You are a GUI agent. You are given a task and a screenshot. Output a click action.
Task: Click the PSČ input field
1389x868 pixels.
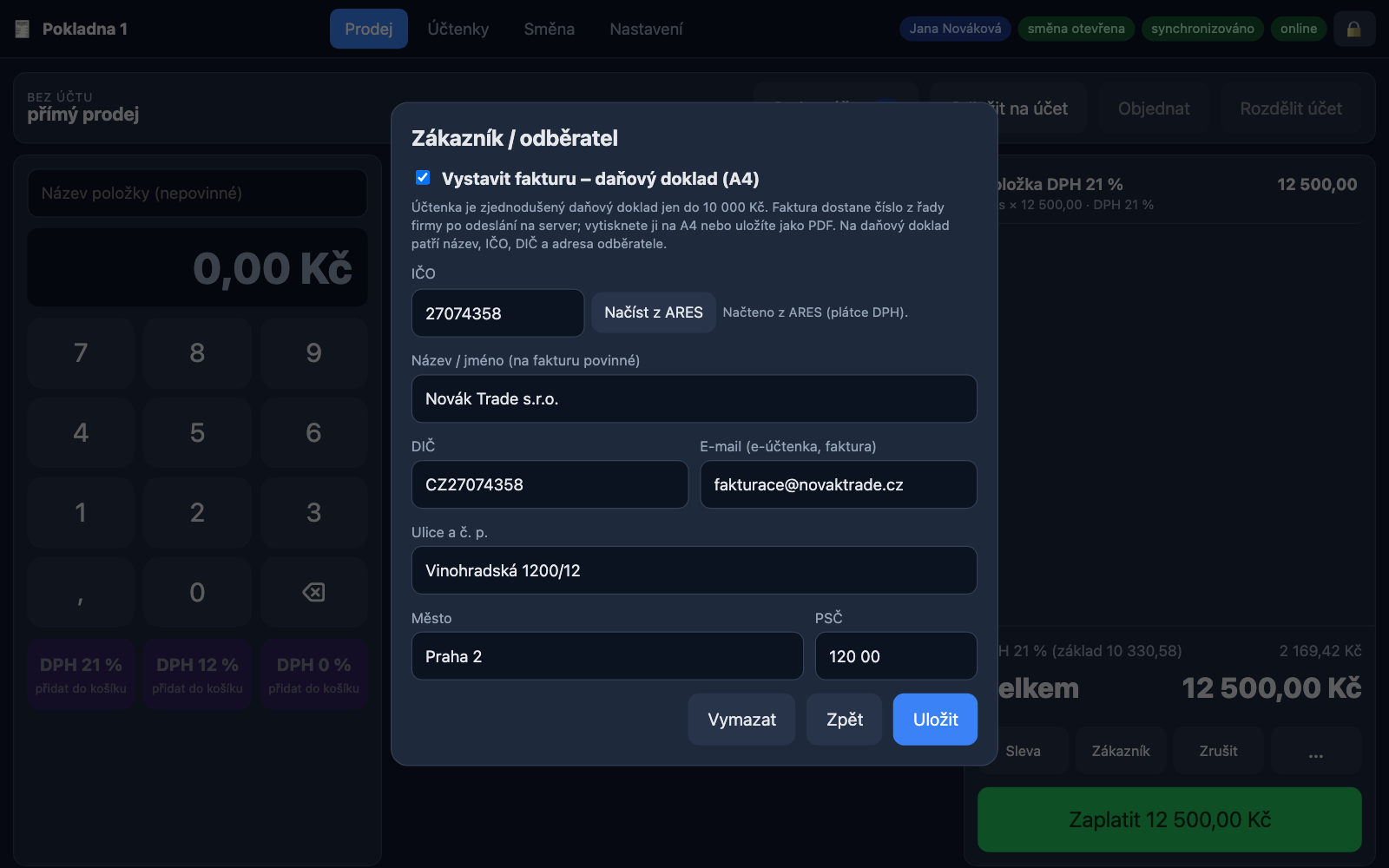tap(896, 656)
